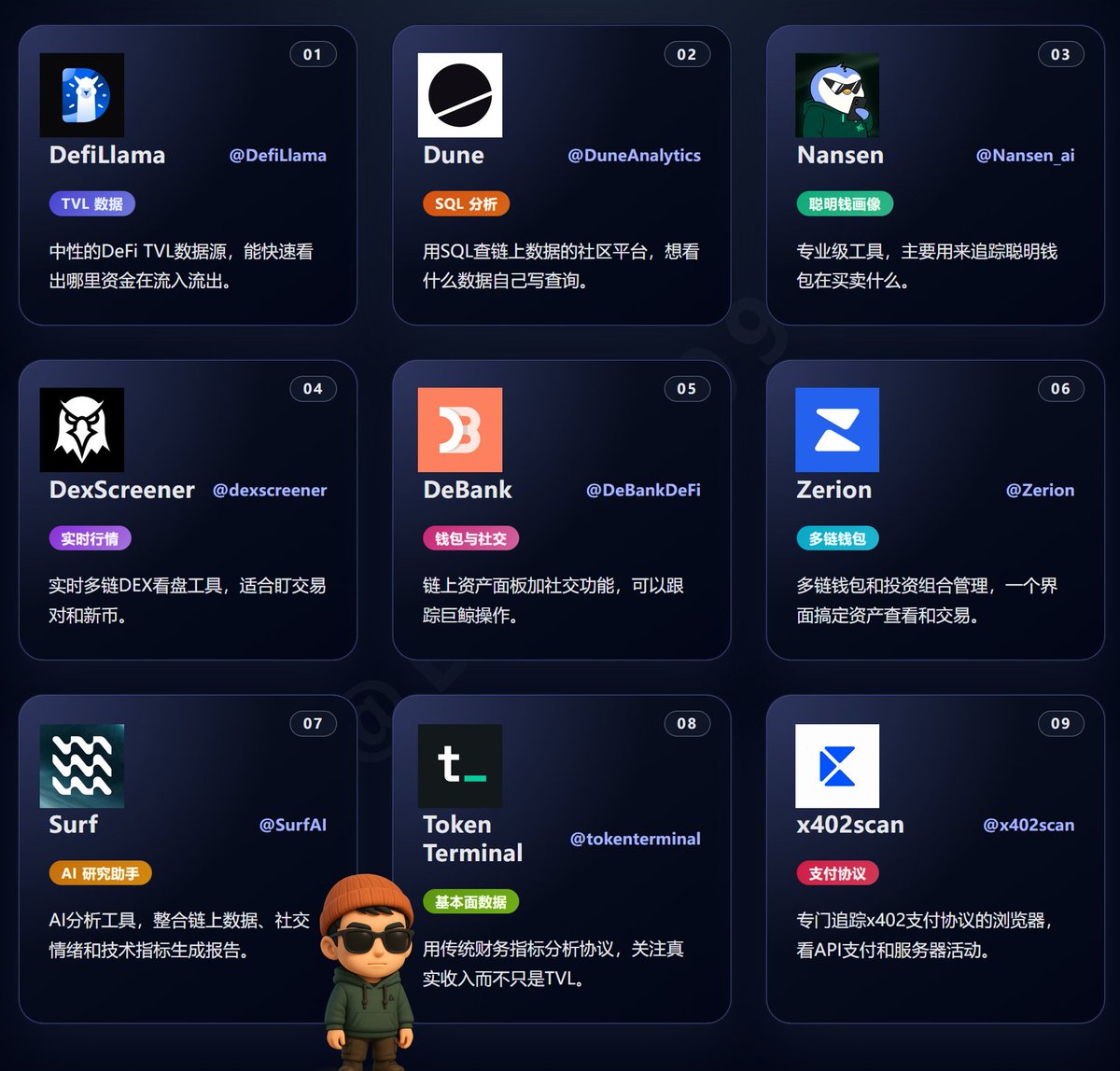1120x1071 pixels.
Task: Select the 实时行情 tag
Action: click(90, 538)
